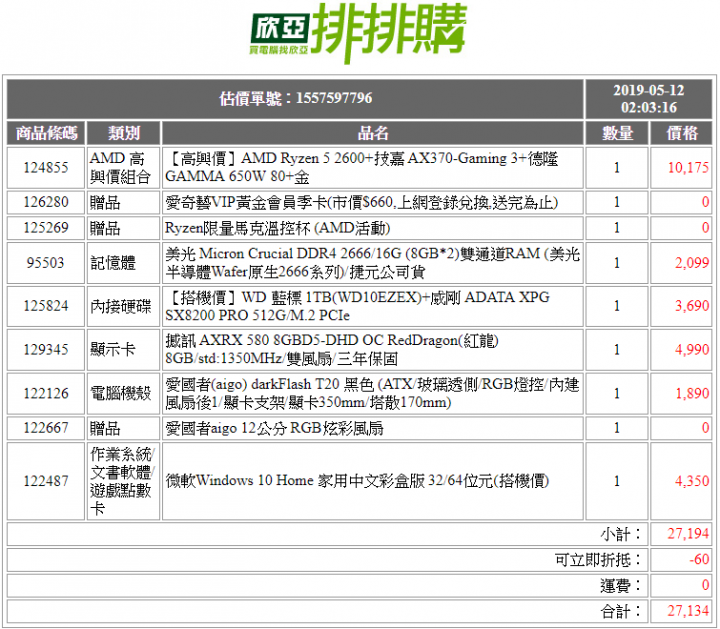
Task: Select the quote number 1557597796 header
Action: click(295, 99)
